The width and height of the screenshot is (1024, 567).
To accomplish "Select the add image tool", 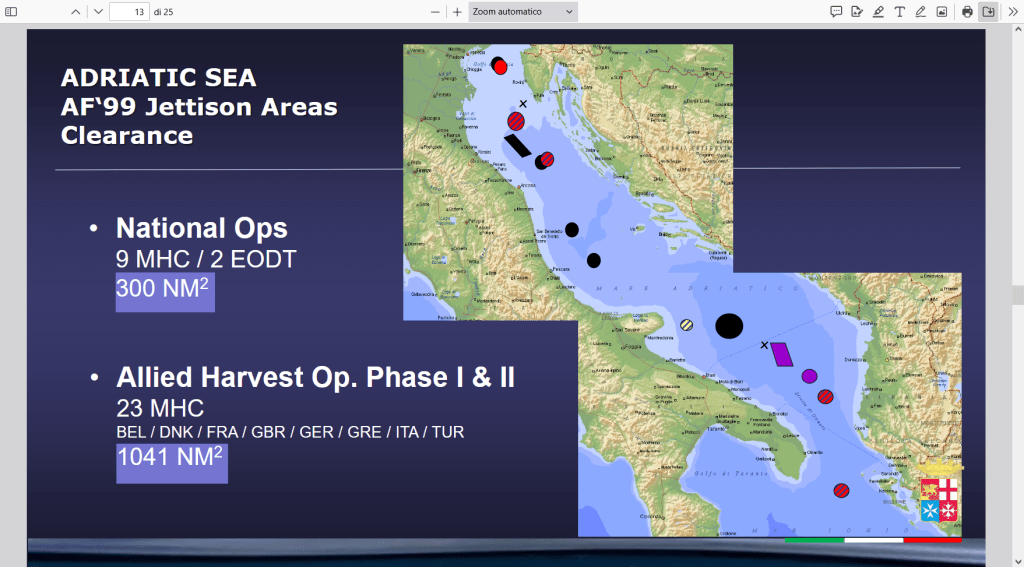I will [x=941, y=12].
